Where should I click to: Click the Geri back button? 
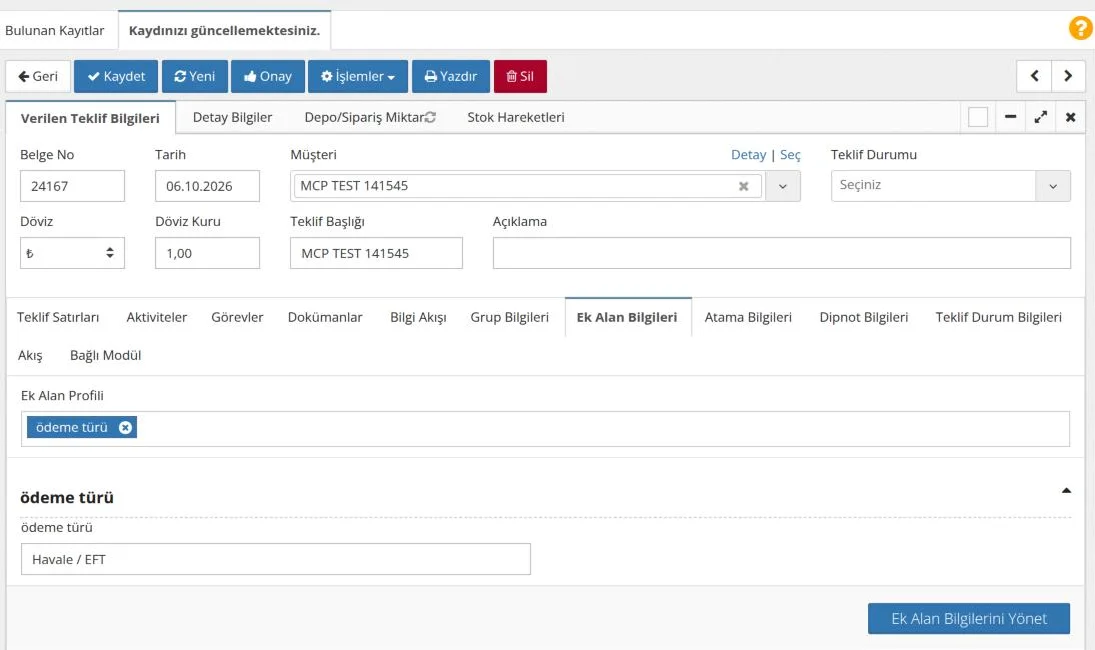click(38, 76)
